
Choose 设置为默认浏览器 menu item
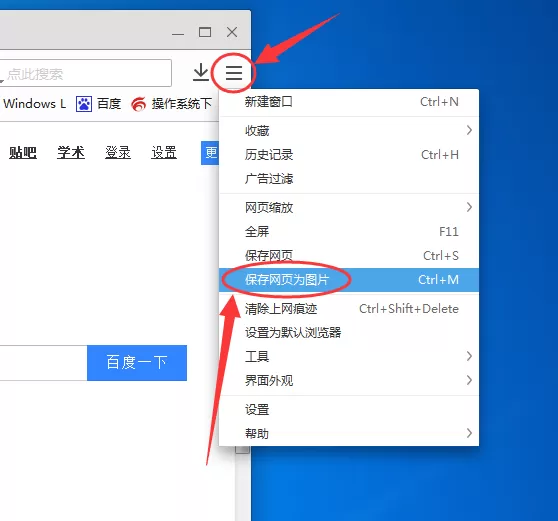tap(349, 332)
